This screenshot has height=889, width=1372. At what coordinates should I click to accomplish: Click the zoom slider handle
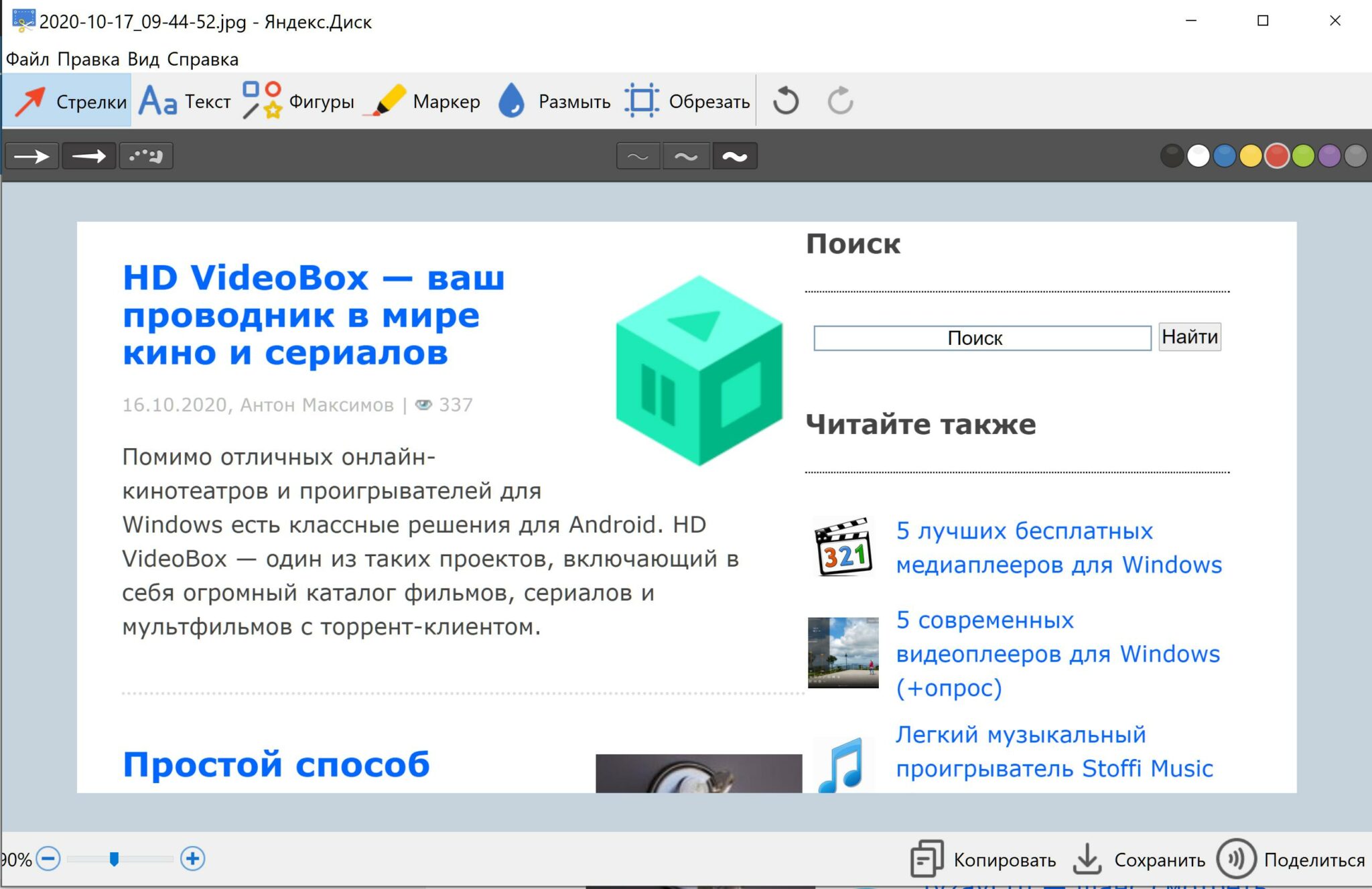[115, 859]
